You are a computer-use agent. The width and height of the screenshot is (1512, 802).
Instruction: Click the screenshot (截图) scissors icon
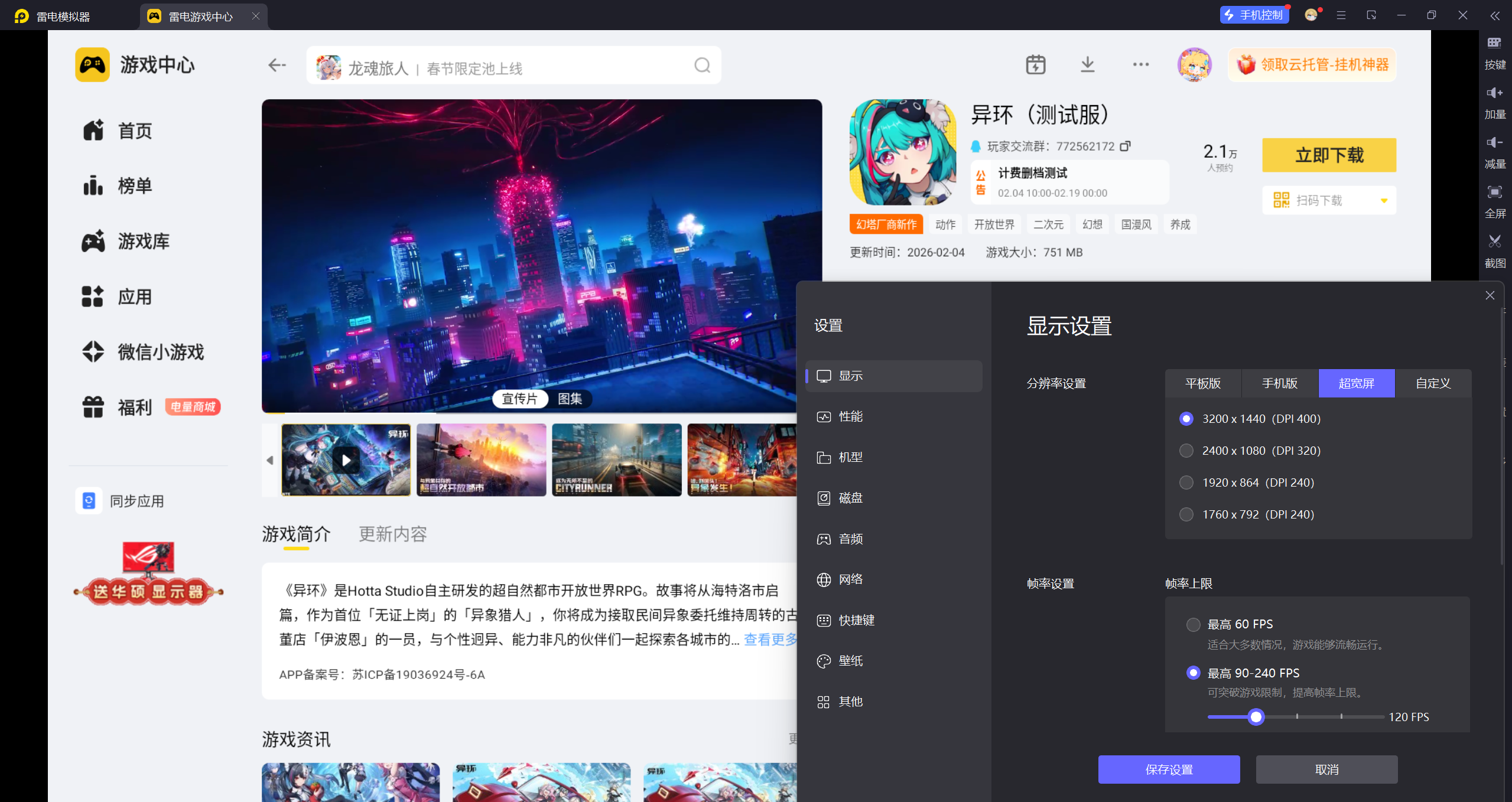pos(1494,241)
